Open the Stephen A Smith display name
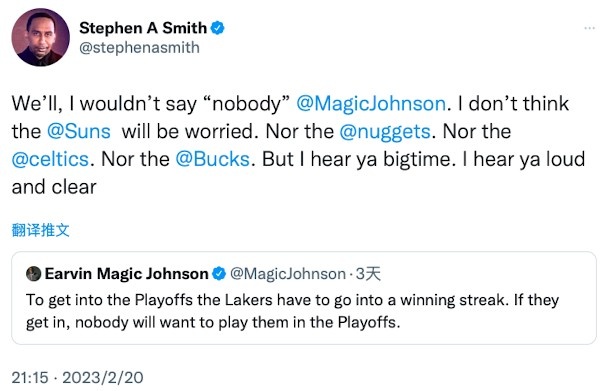This screenshot has width=609, height=391. [x=143, y=28]
